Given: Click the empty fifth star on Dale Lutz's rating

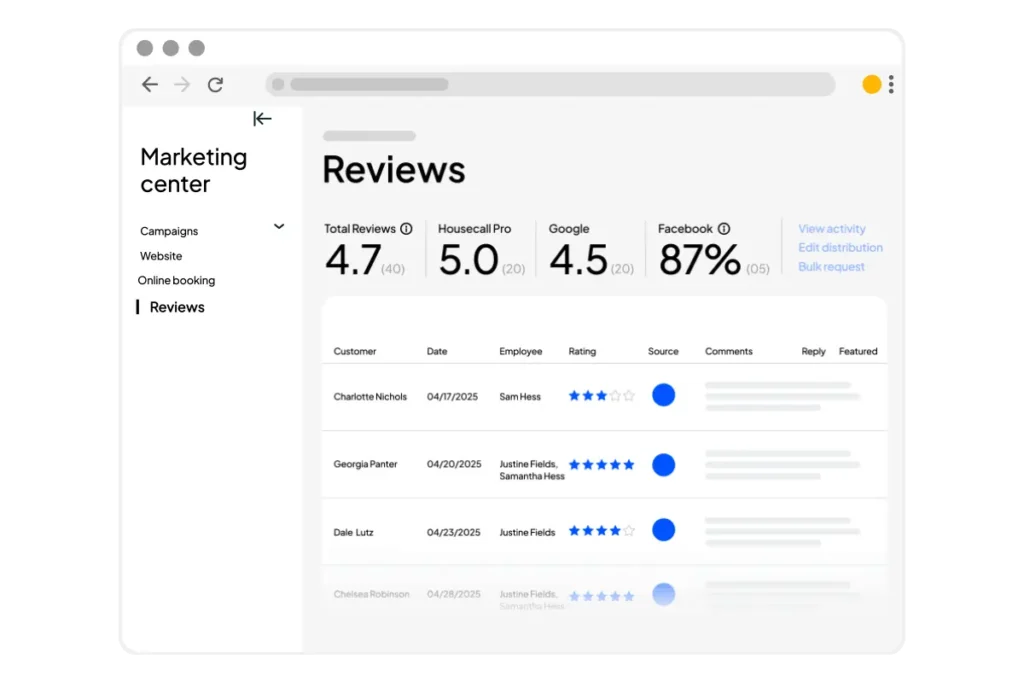Looking at the screenshot, I should [628, 530].
